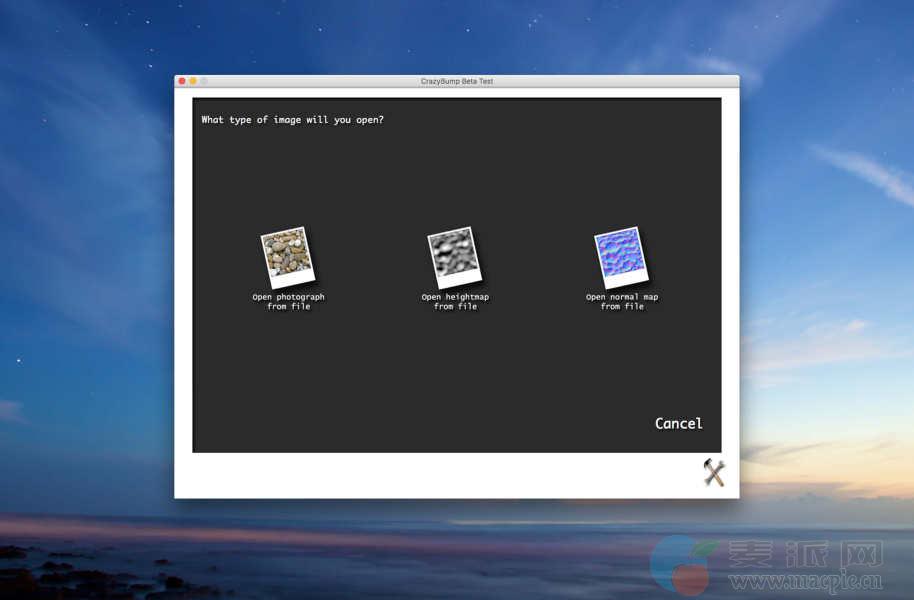The image size is (914, 600).
Task: Click the word "photograph" under pebble thumbnail
Action: [x=300, y=297]
